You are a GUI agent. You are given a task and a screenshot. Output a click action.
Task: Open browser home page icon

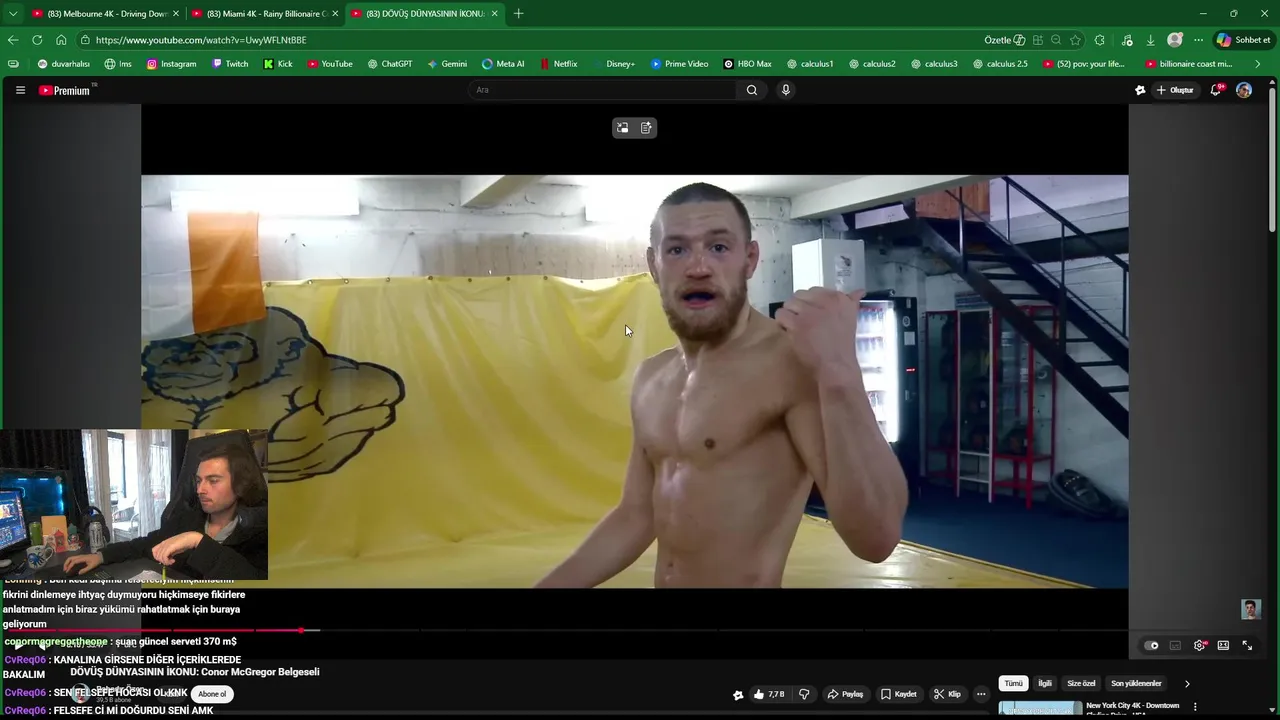click(61, 40)
